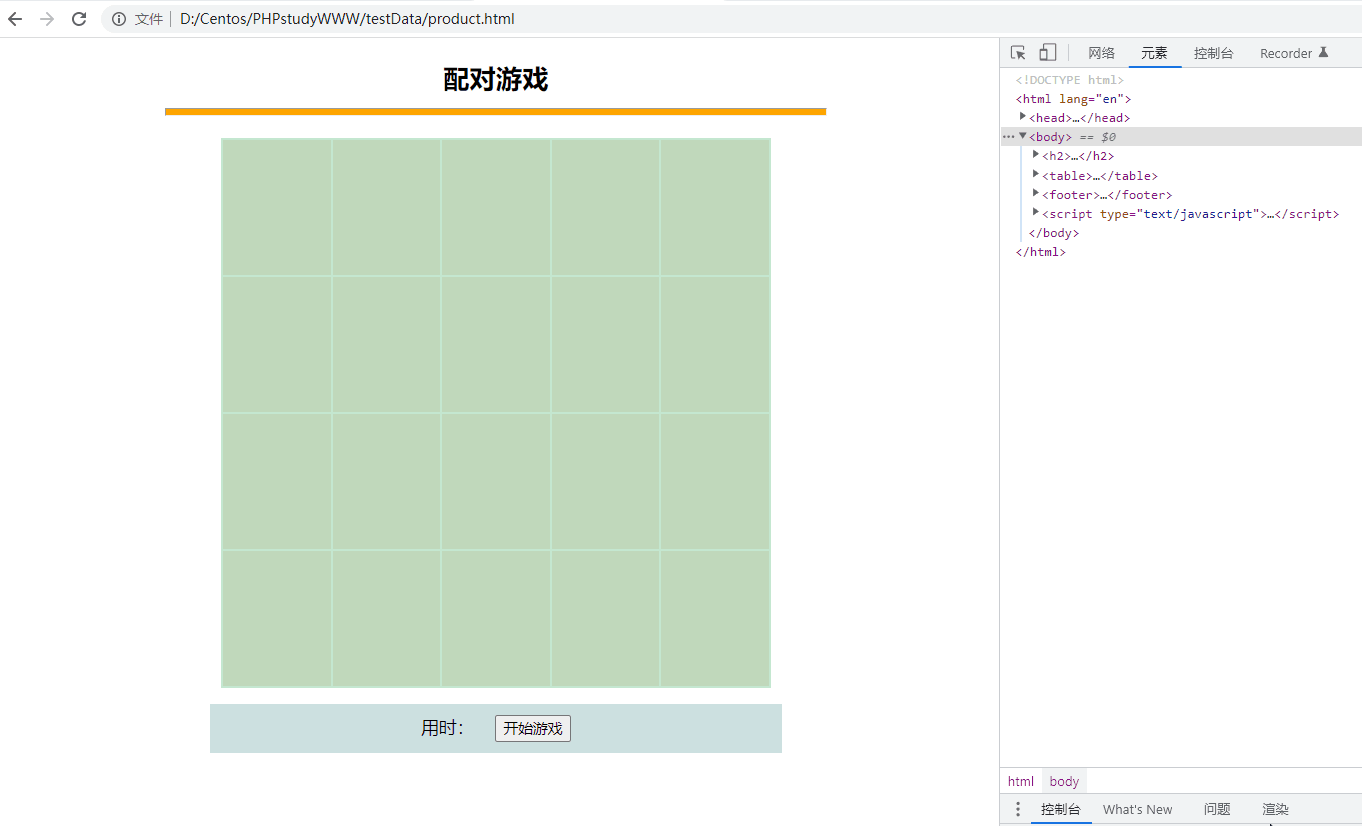Open the site information icon beside the URL
The width and height of the screenshot is (1362, 826).
tap(119, 19)
